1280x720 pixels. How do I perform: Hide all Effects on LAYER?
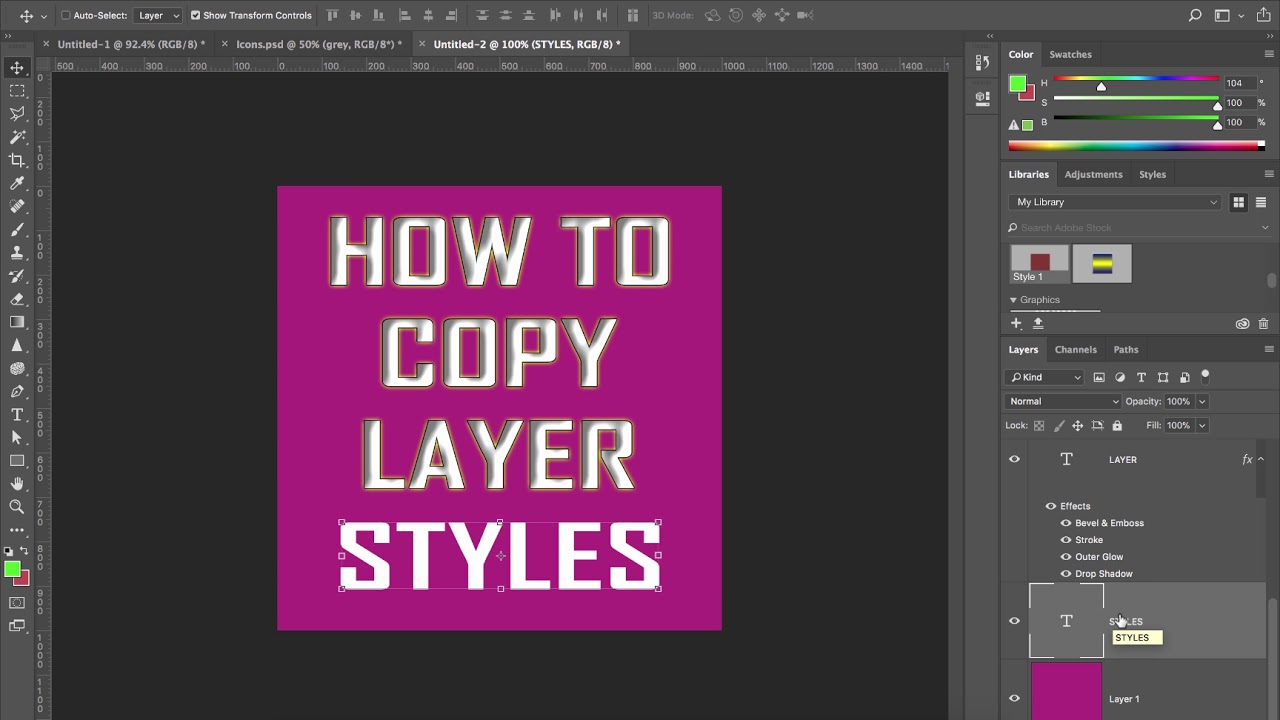click(1051, 506)
